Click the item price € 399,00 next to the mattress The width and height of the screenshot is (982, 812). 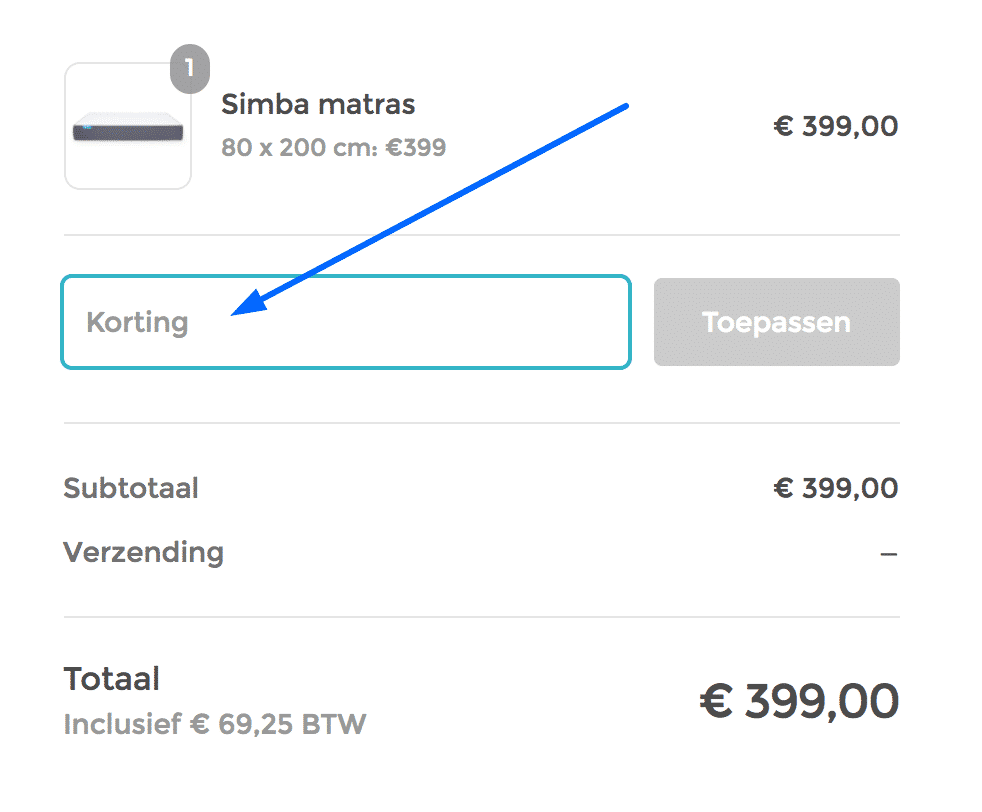click(x=835, y=126)
